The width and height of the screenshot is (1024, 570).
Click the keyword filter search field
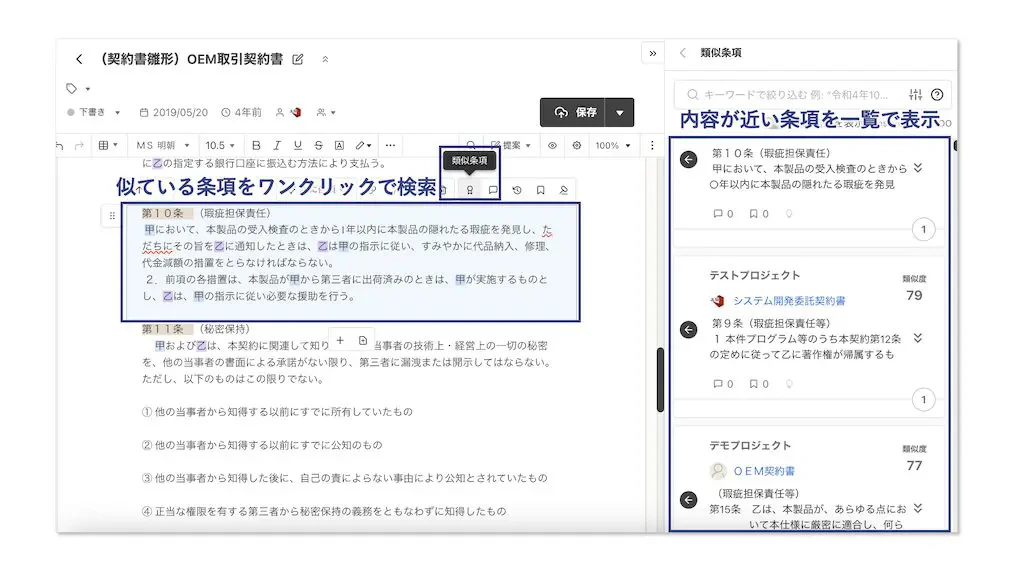(x=797, y=95)
